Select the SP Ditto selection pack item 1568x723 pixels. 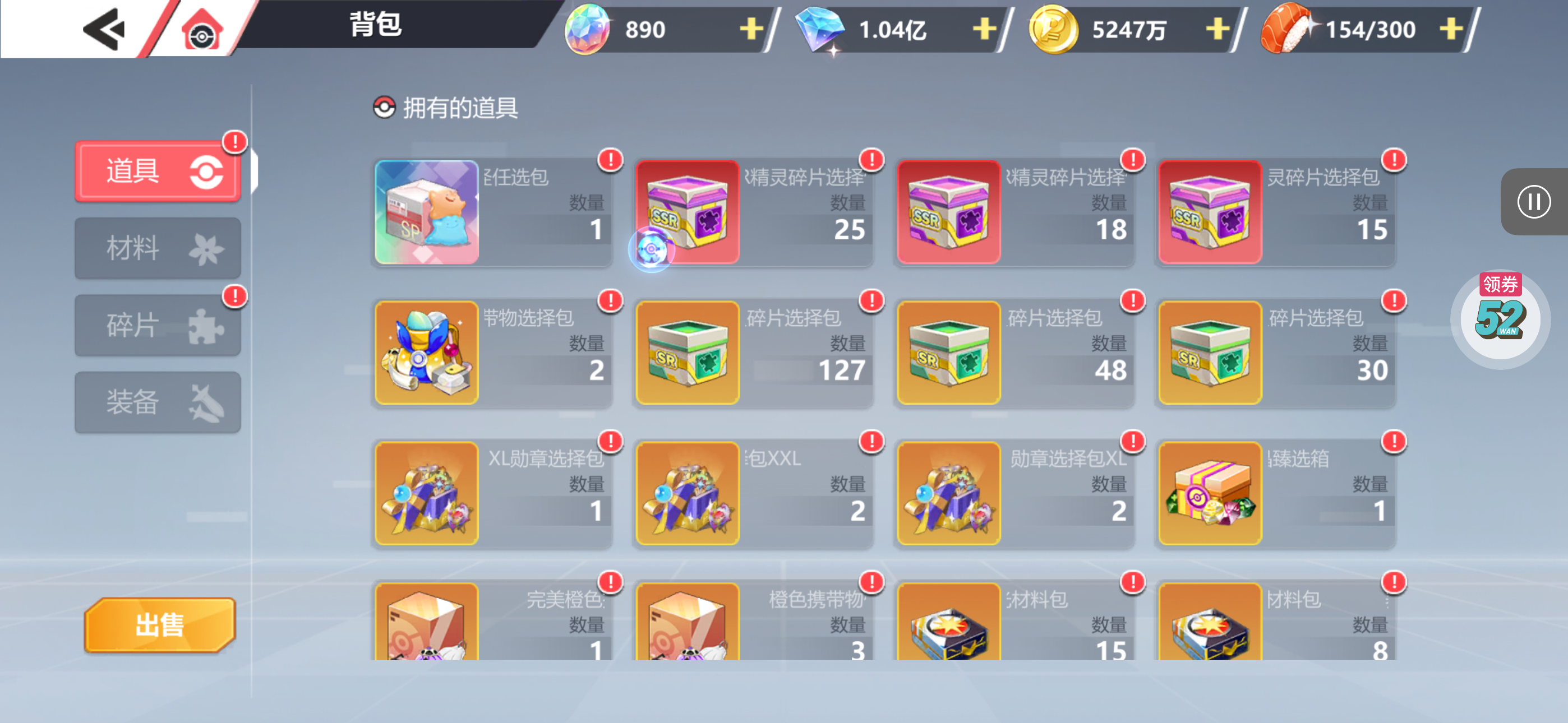tap(492, 212)
